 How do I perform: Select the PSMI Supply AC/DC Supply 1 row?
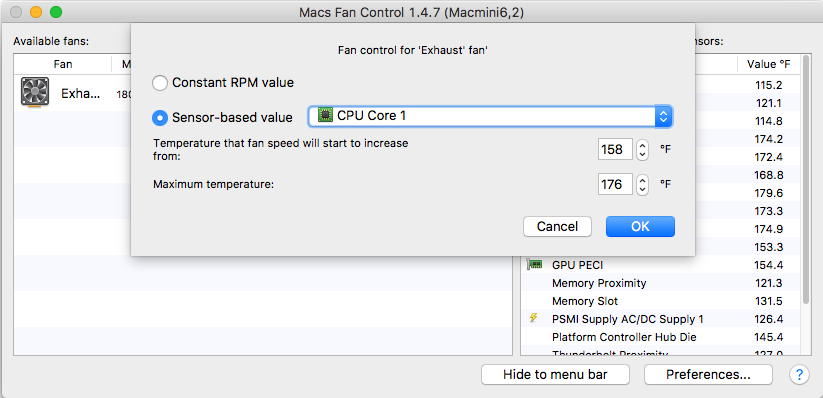(x=660, y=319)
